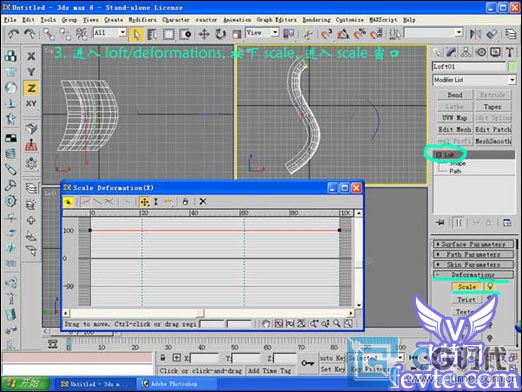
Task: Open the Graph Editors menu
Action: [x=276, y=20]
